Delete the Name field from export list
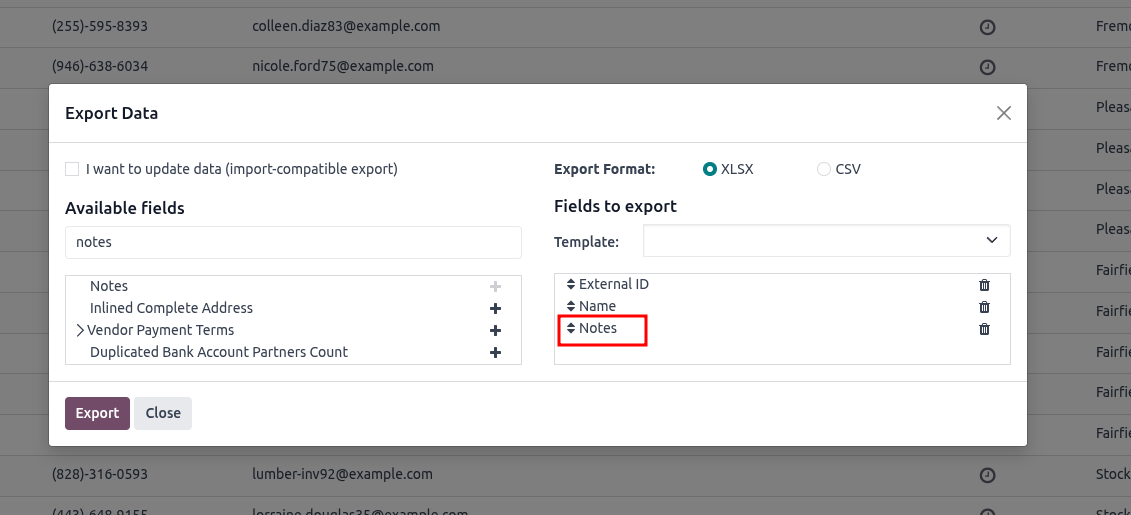 pyautogui.click(x=984, y=307)
